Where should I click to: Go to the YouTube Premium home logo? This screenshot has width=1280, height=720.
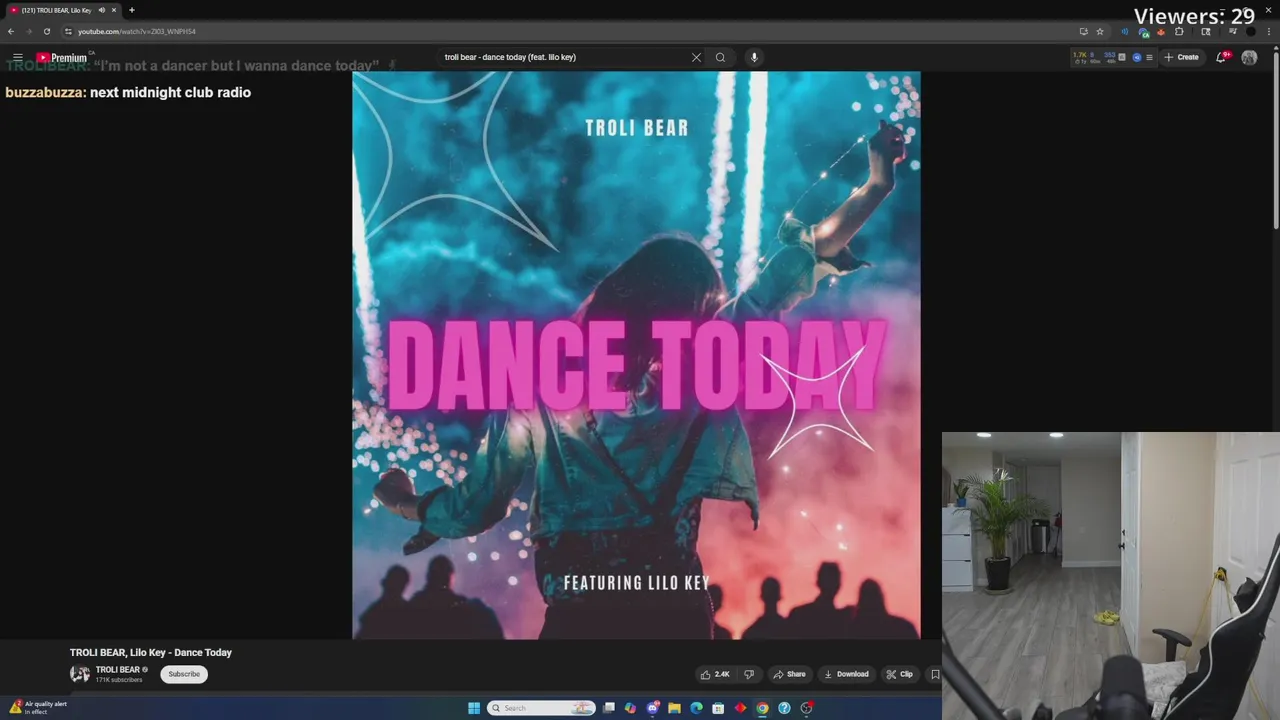[x=62, y=58]
